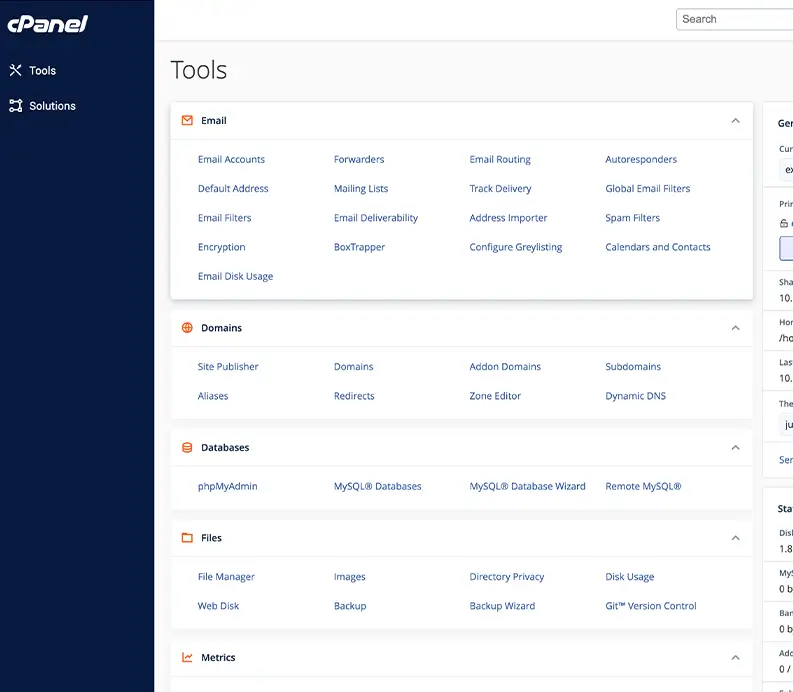Screen dimensions: 793x692
Task: Click the cPanel logo
Action: click(47, 24)
